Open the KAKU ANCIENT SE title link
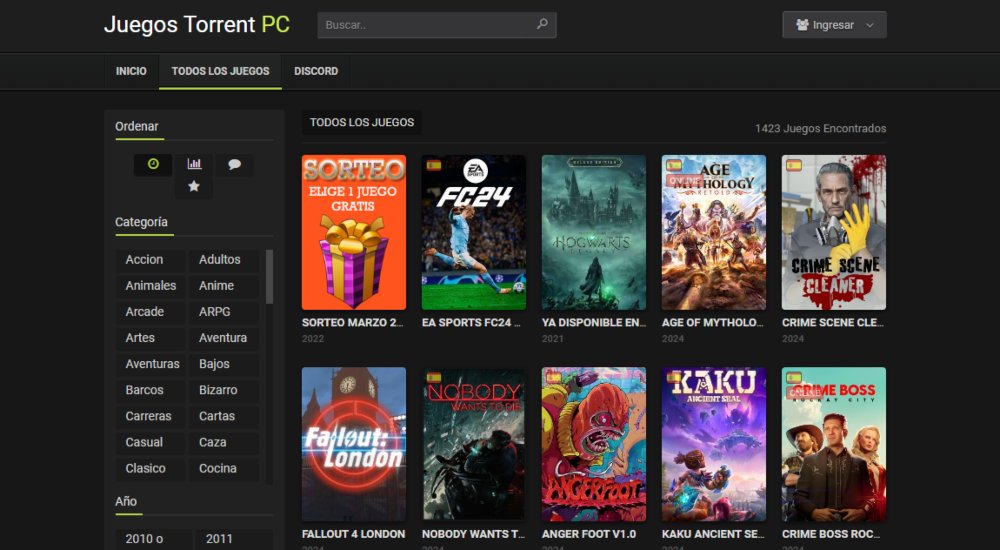Viewport: 1000px width, 550px height. coord(713,534)
